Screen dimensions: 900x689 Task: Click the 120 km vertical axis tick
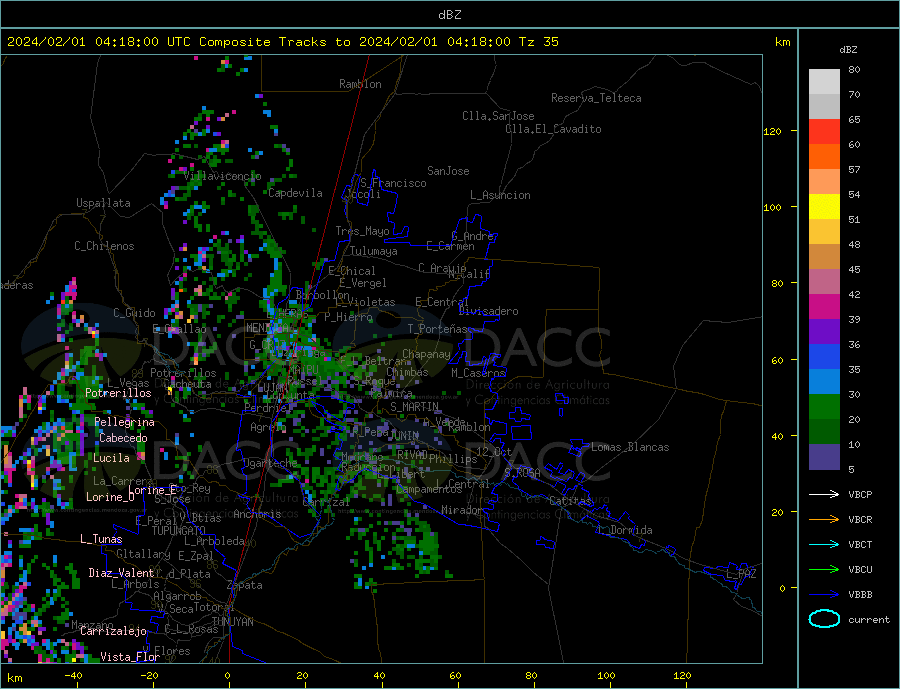[773, 131]
